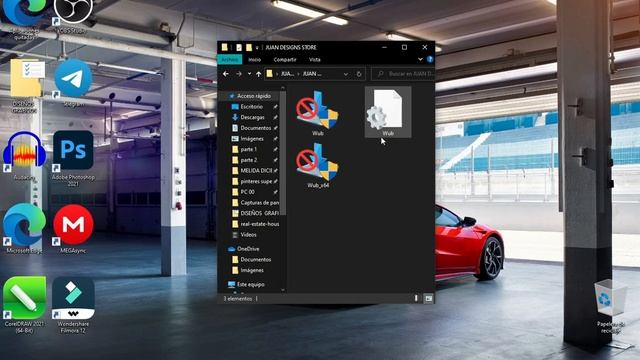Open the Capturas de pan folder
This screenshot has width=640, height=360.
[260, 202]
